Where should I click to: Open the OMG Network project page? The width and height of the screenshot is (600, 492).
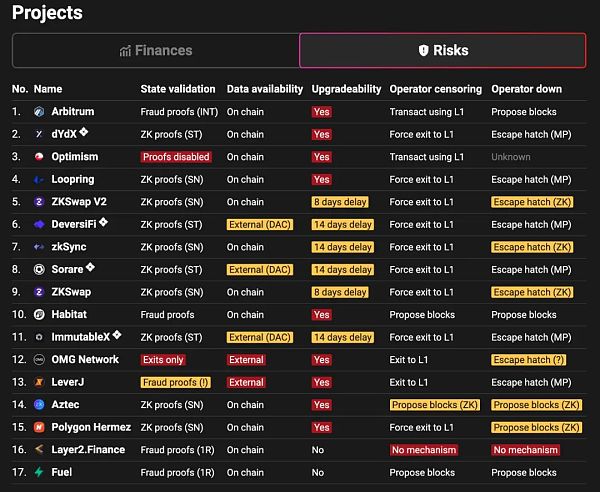click(84, 360)
